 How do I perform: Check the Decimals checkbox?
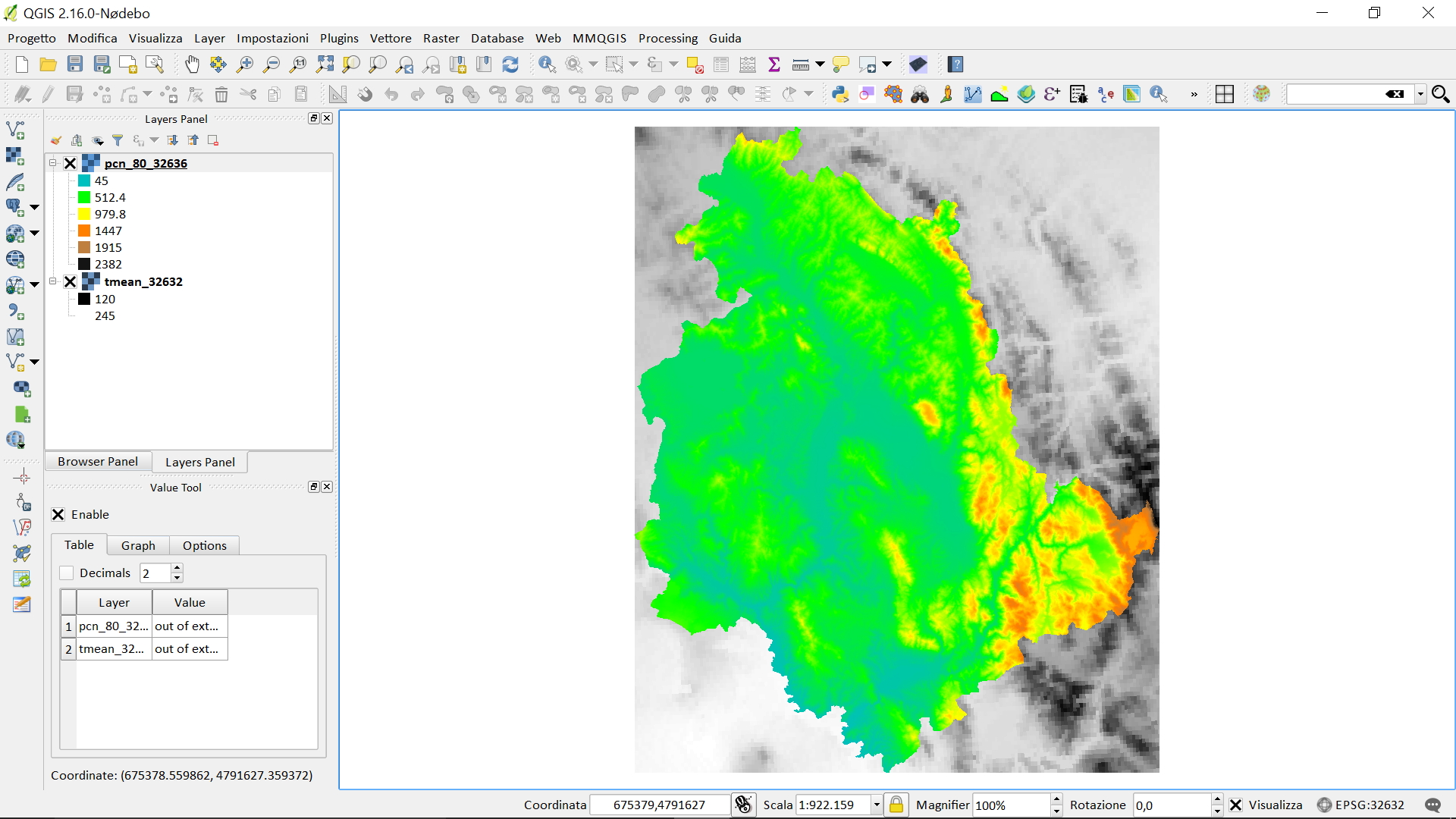tap(67, 573)
